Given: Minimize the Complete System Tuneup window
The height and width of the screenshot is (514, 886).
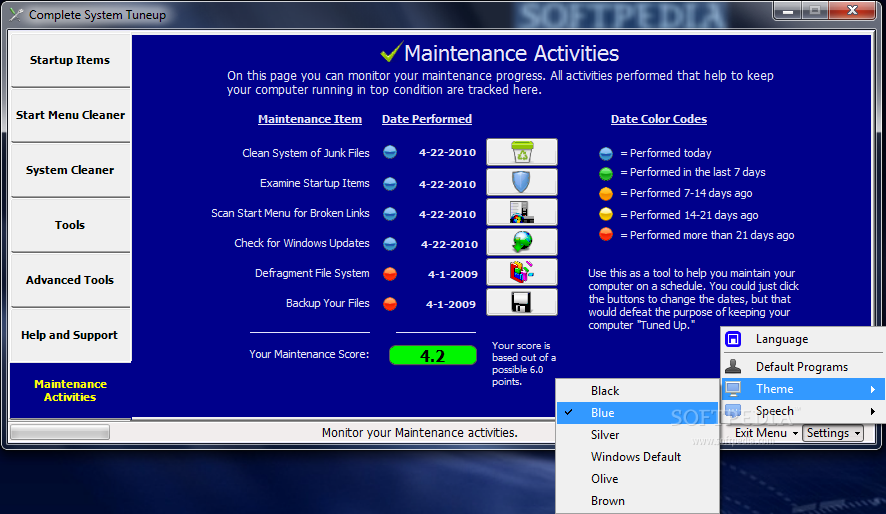Looking at the screenshot, I should tap(788, 11).
